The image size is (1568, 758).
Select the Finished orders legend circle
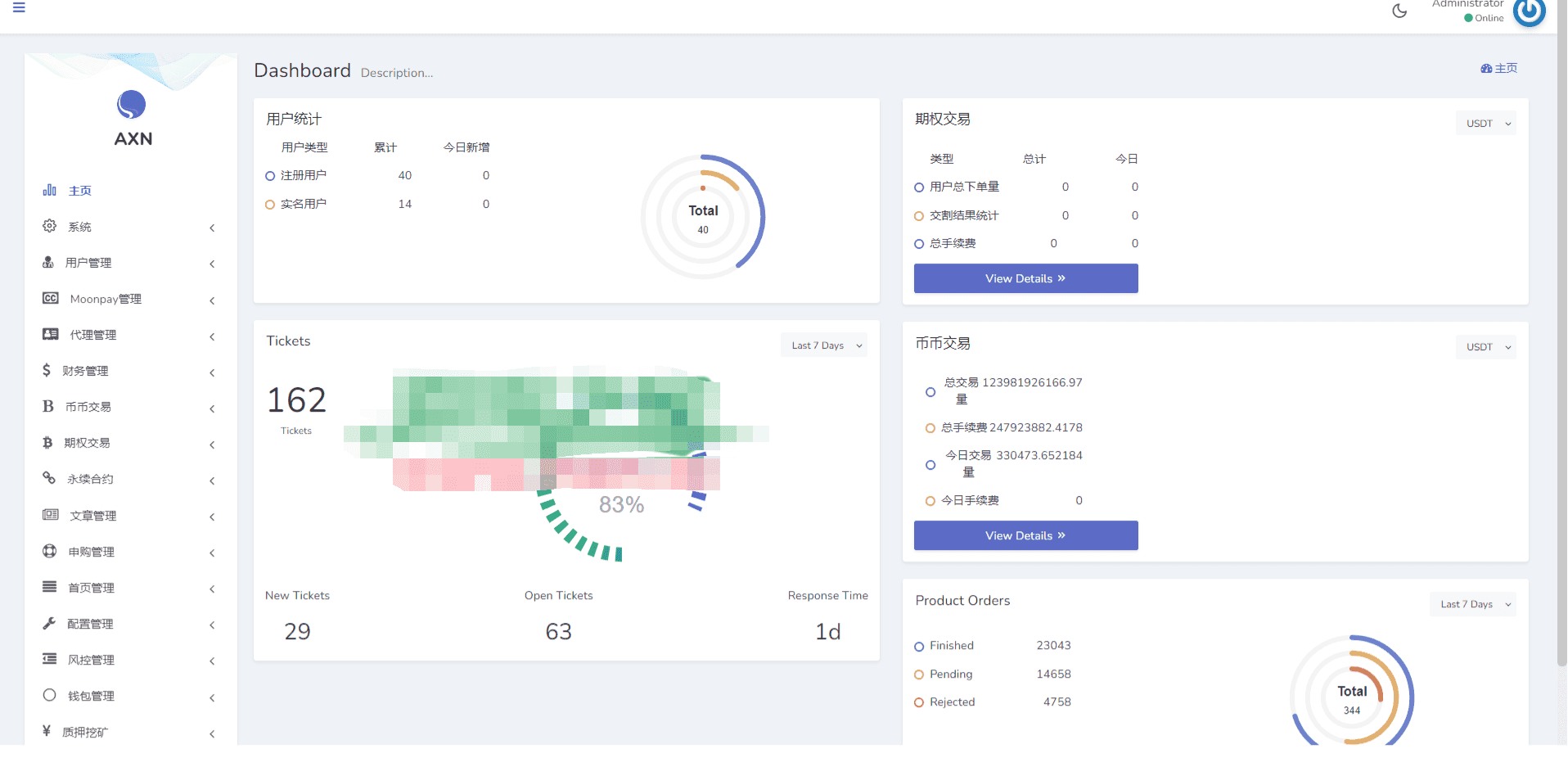click(x=919, y=647)
